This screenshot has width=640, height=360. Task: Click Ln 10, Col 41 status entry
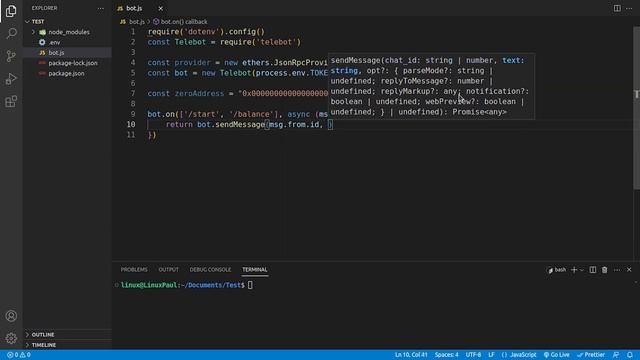pos(411,355)
